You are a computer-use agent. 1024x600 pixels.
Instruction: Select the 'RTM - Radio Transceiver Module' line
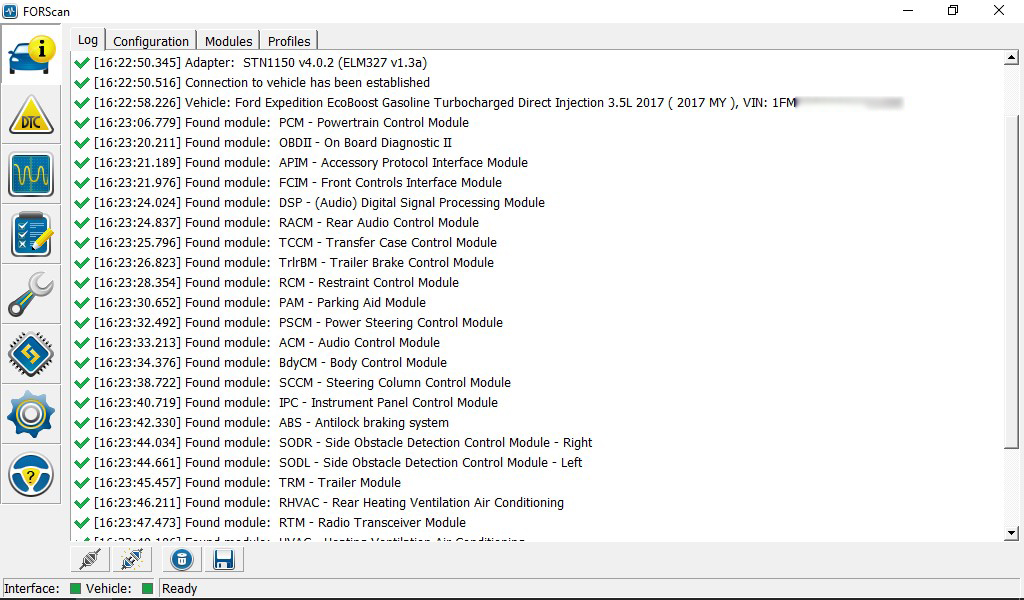(x=270, y=523)
